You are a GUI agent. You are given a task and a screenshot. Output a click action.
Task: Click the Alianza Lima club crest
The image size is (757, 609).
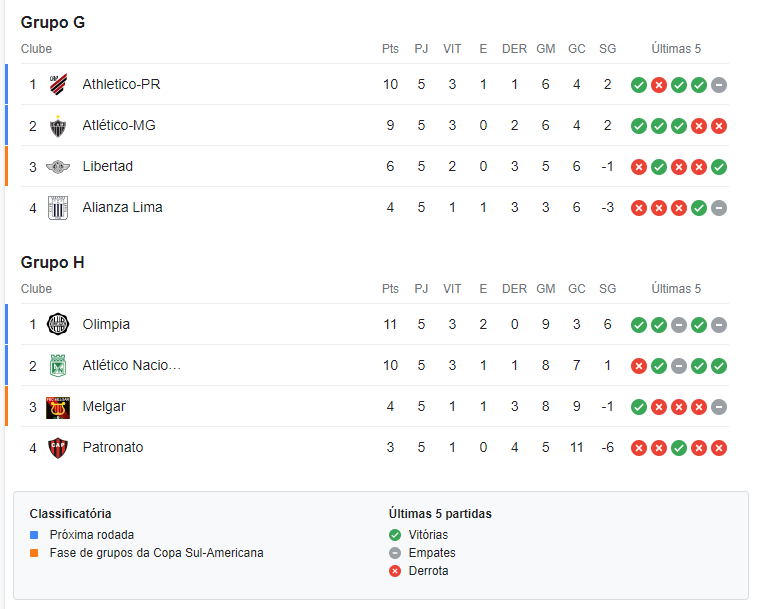(58, 208)
